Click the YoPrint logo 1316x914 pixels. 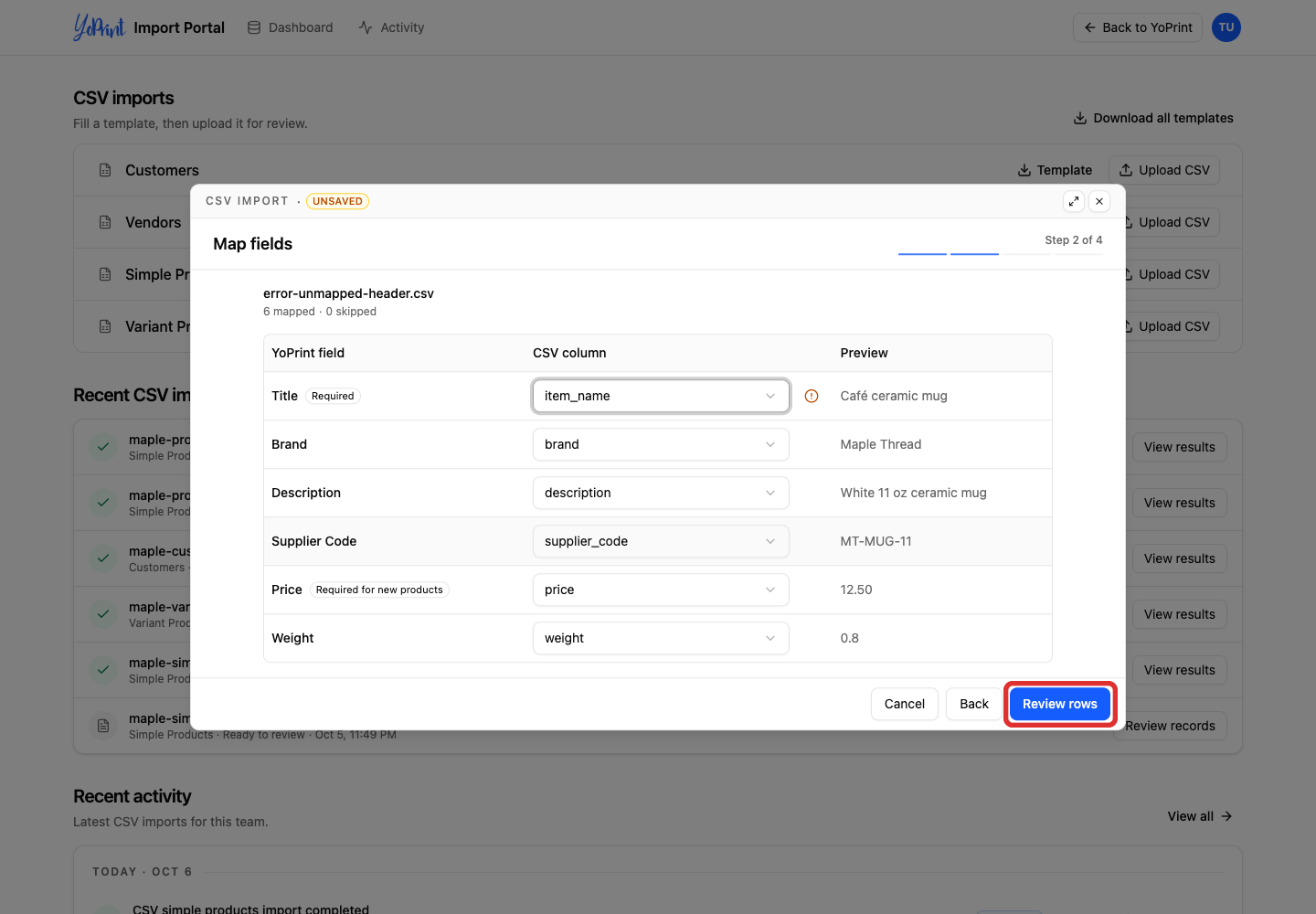99,27
